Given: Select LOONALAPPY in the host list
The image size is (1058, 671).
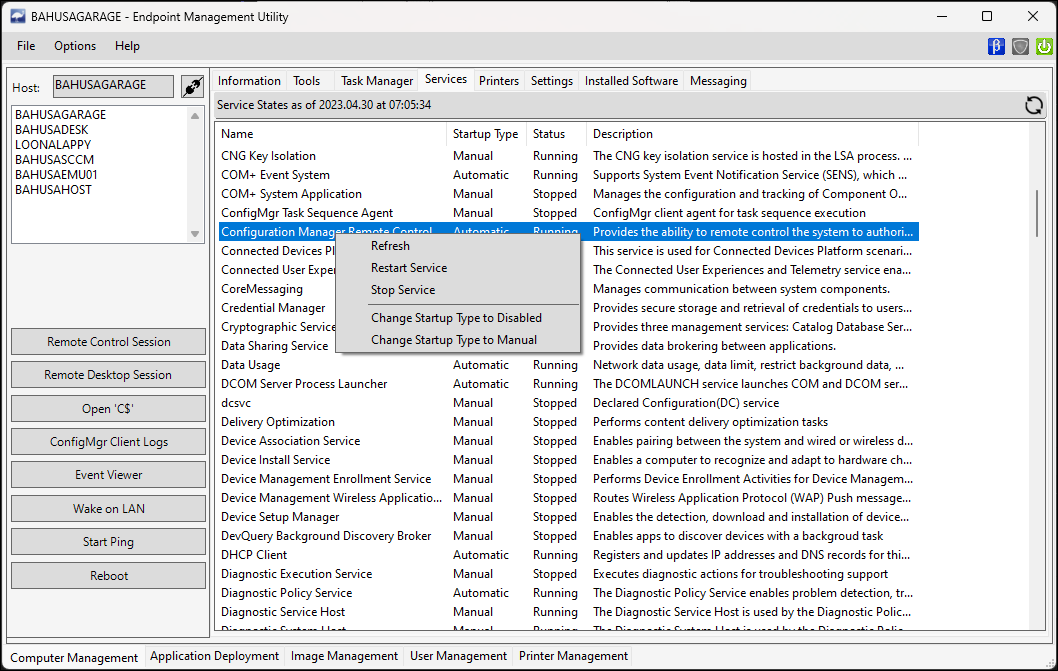Looking at the screenshot, I should pyautogui.click(x=53, y=144).
